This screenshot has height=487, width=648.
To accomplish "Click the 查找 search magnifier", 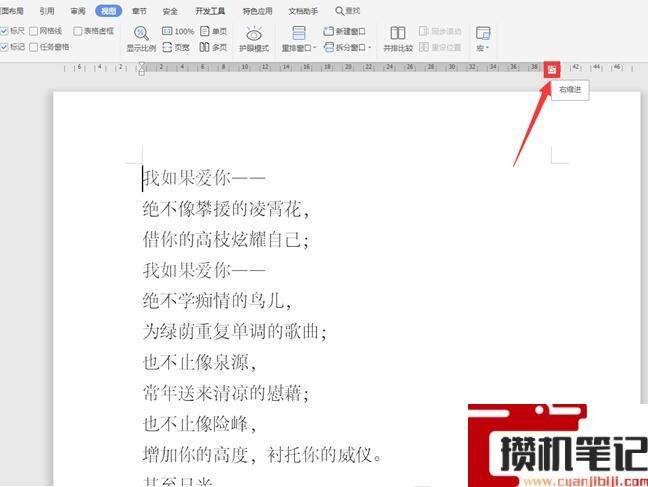I will point(339,11).
